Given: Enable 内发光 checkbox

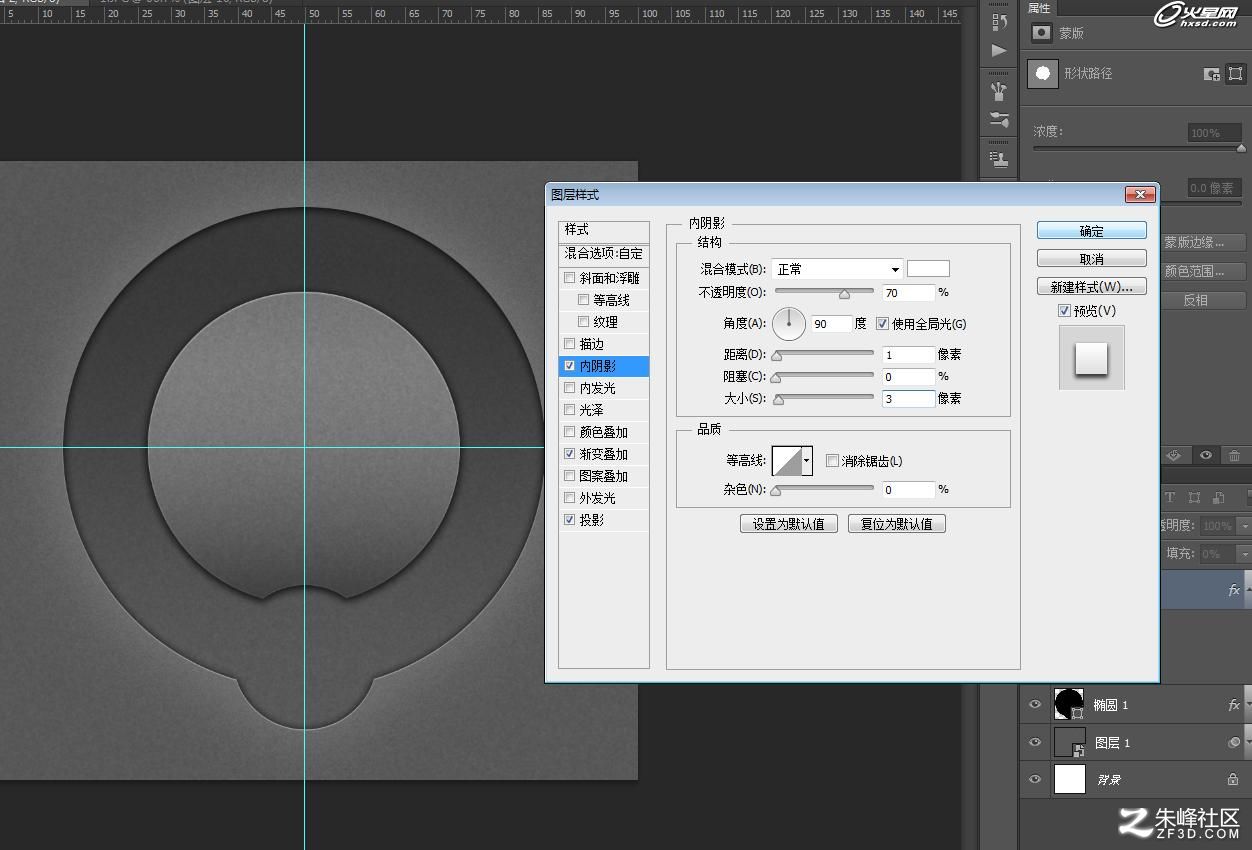Looking at the screenshot, I should click(x=570, y=388).
